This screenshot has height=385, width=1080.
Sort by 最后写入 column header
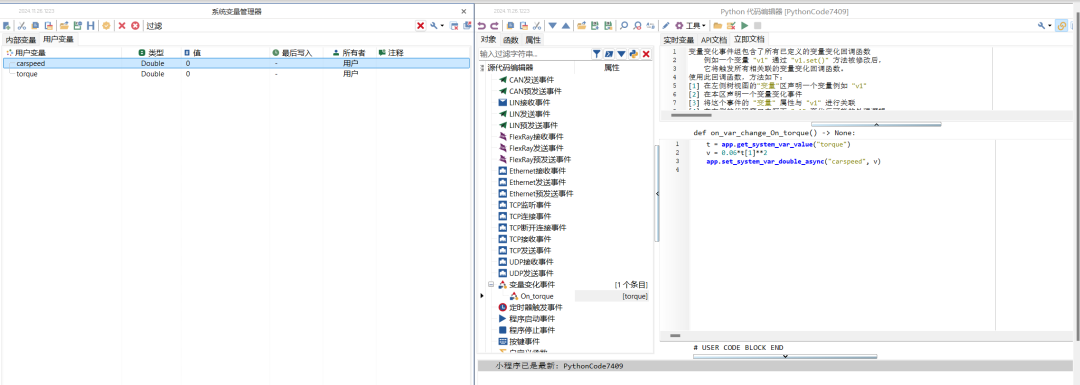(296, 52)
